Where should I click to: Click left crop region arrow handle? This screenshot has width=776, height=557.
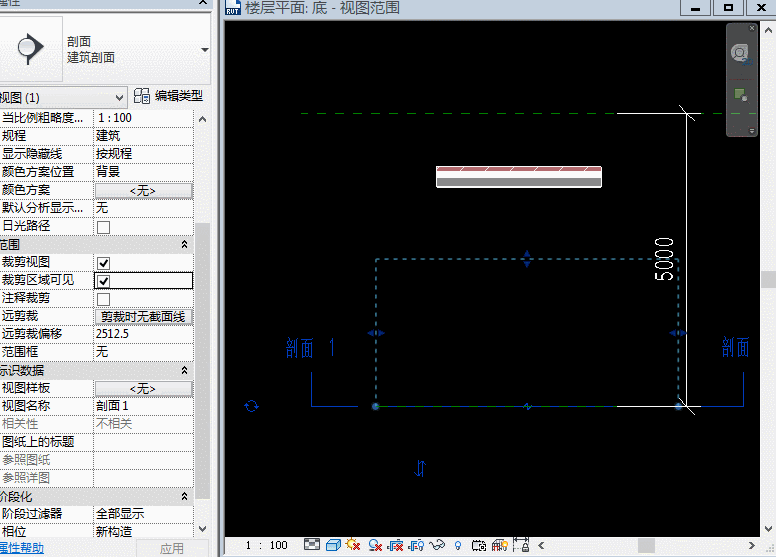coord(376,333)
